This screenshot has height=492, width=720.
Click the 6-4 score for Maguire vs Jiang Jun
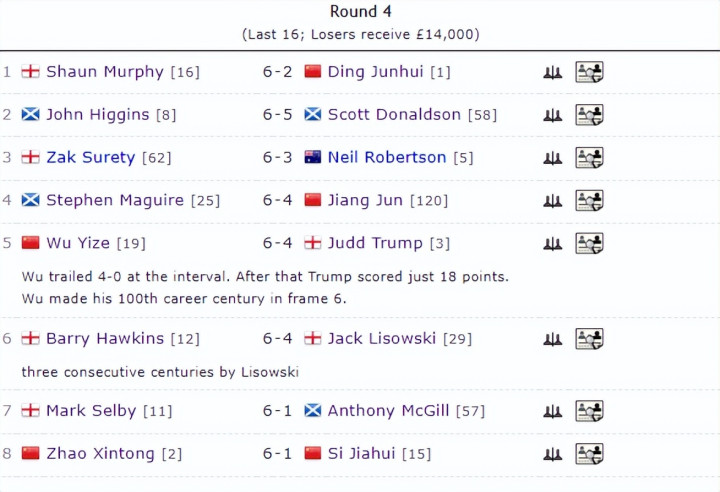[278, 201]
